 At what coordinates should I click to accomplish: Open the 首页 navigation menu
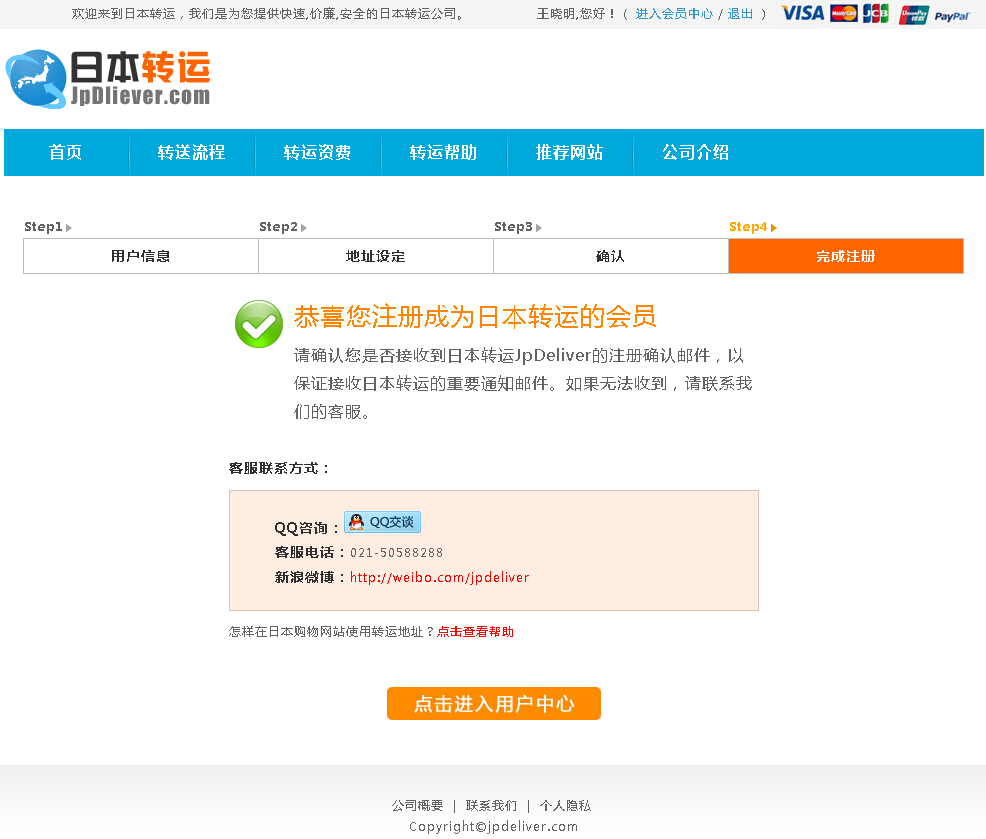point(66,152)
